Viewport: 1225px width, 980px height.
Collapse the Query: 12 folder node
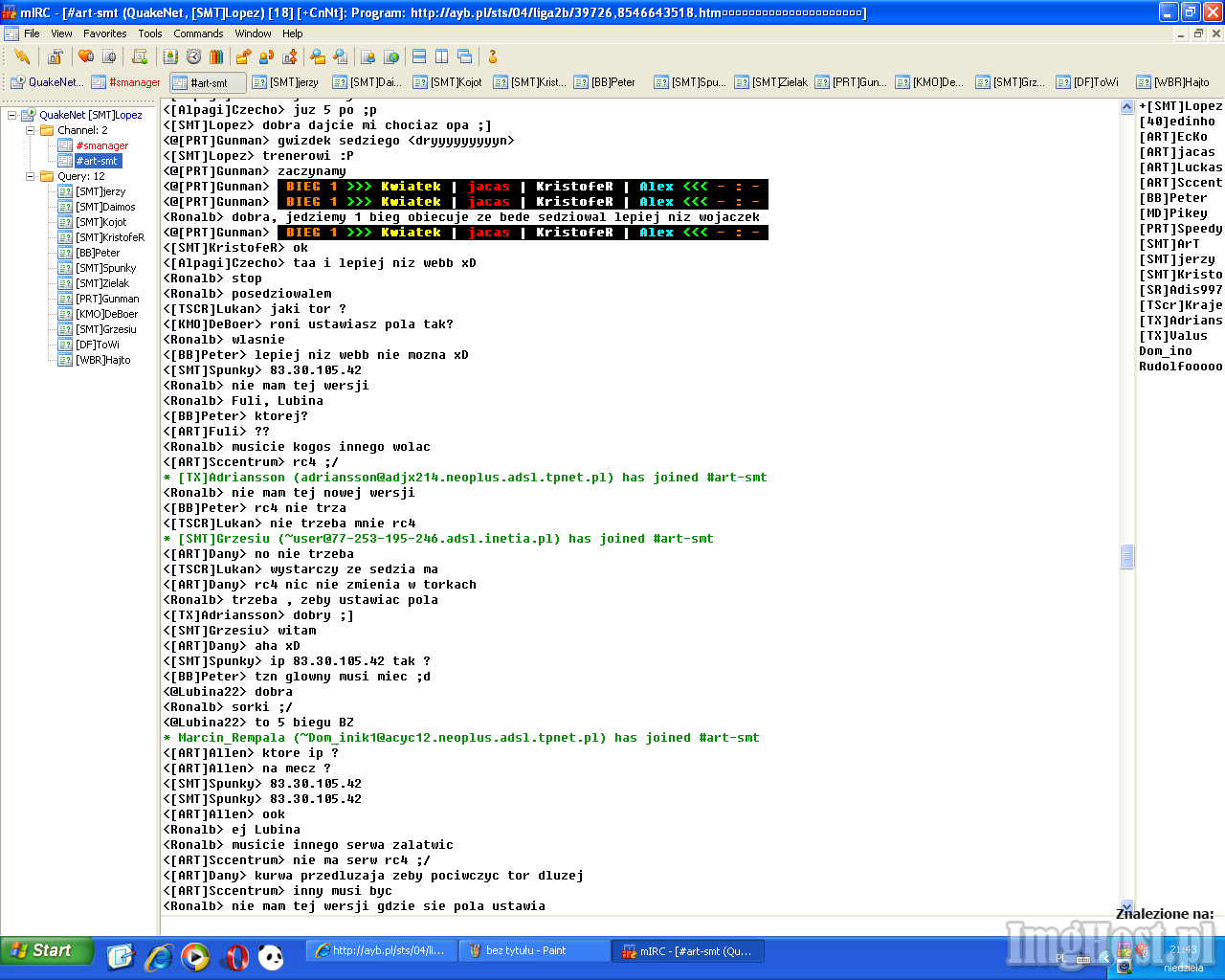(30, 176)
